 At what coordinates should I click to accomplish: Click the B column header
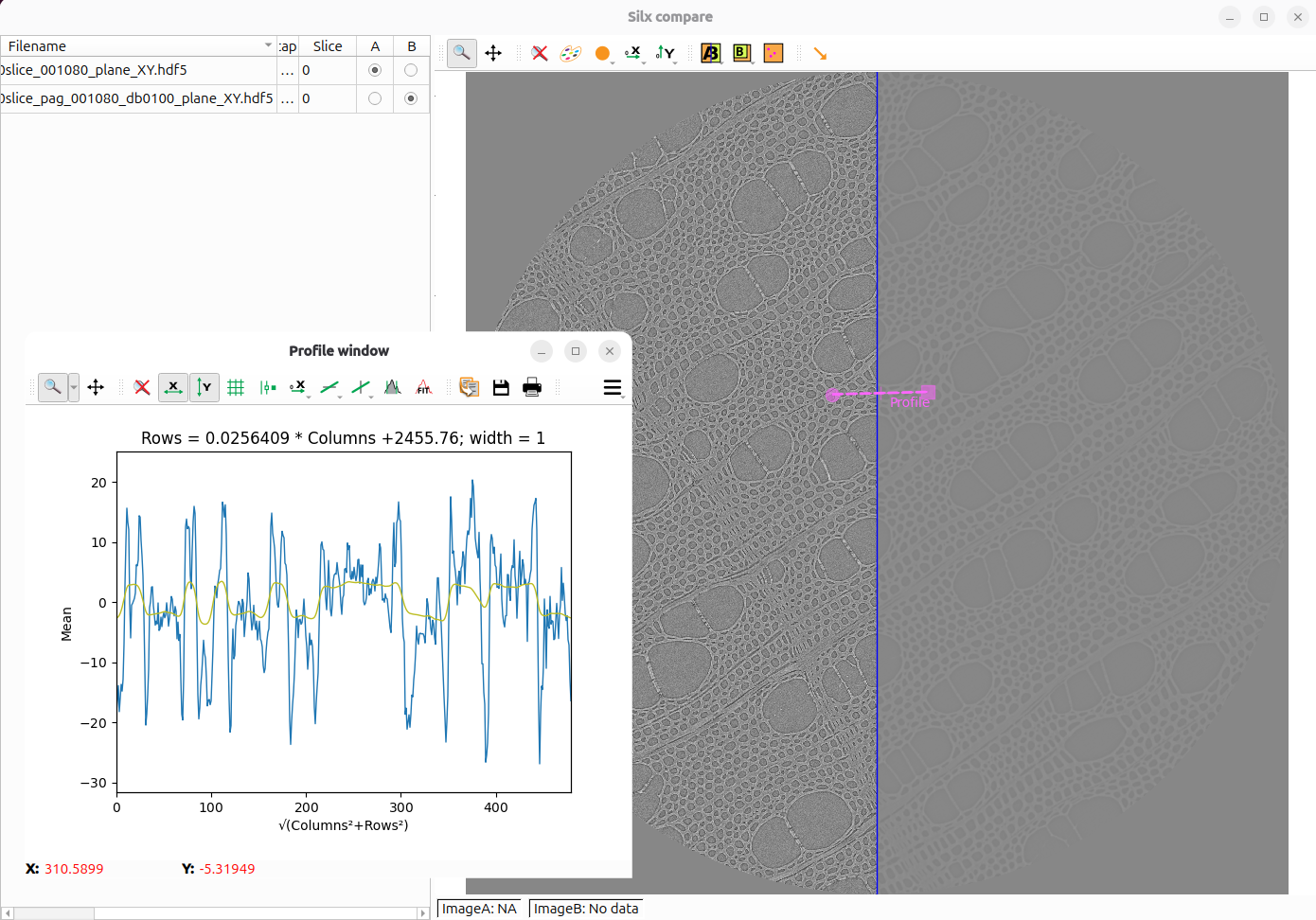[x=411, y=45]
